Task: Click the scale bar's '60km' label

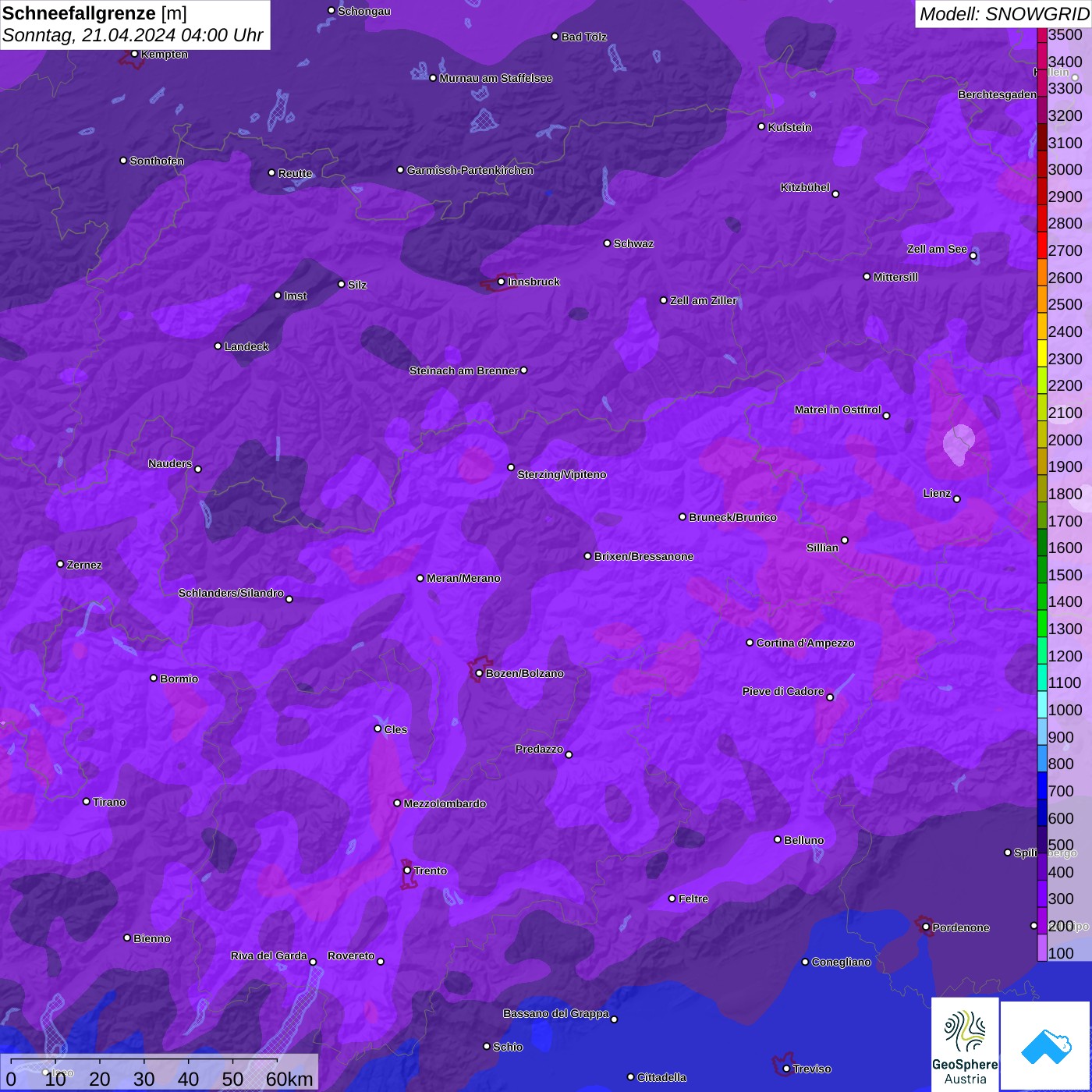Action: pyautogui.click(x=289, y=1079)
